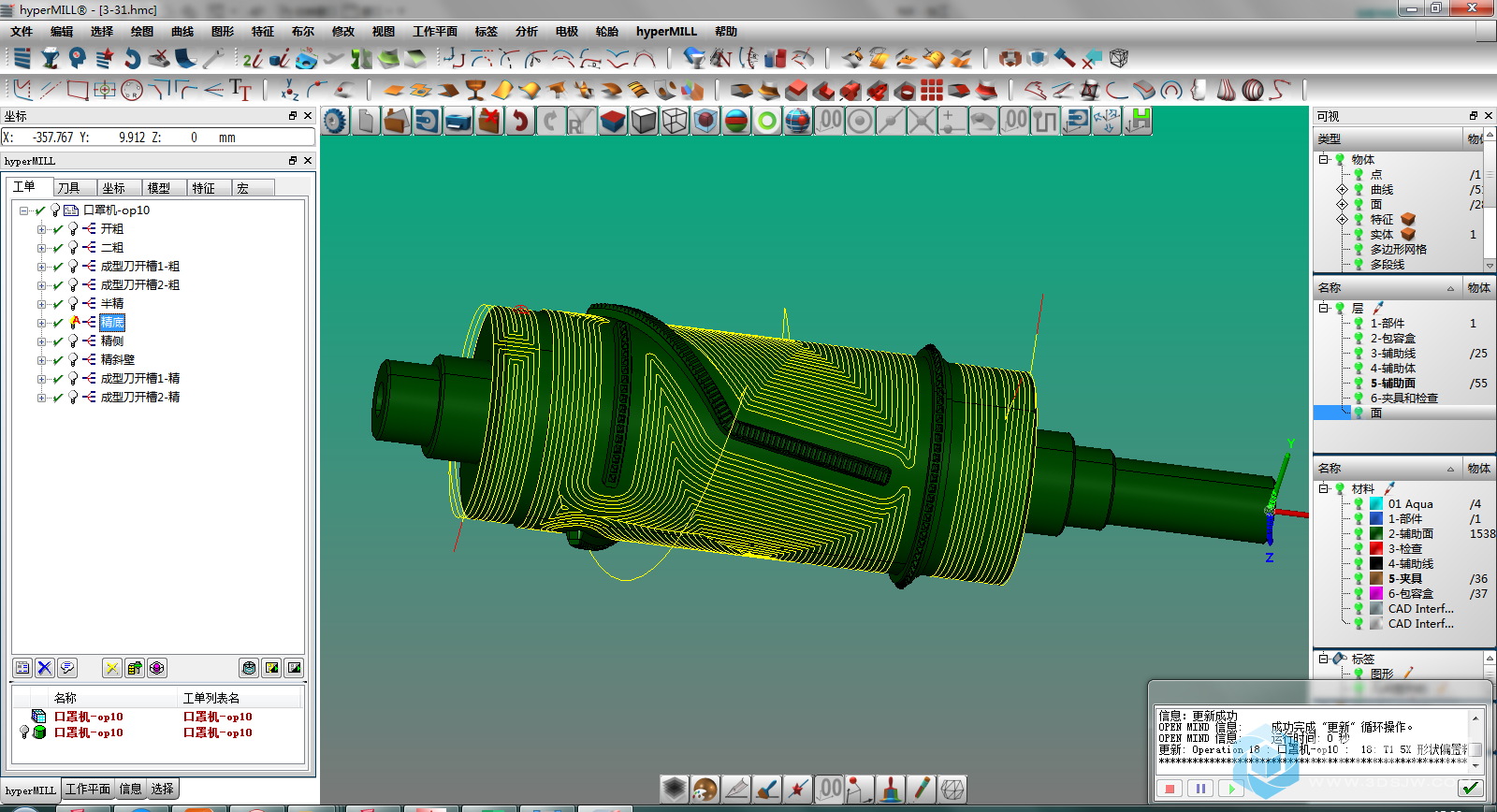Select the text 'T' tool in drawing toolbar
This screenshot has height=812, width=1497.
point(240,91)
